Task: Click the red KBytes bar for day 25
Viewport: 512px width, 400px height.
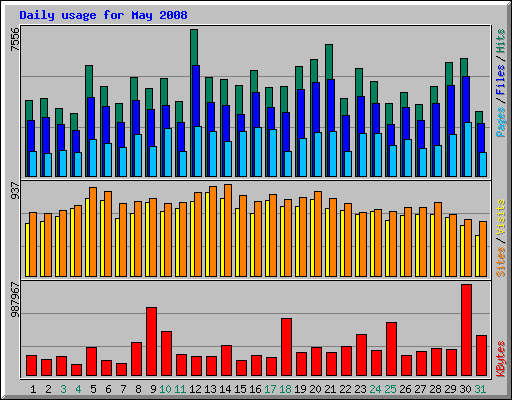Action: 391,349
